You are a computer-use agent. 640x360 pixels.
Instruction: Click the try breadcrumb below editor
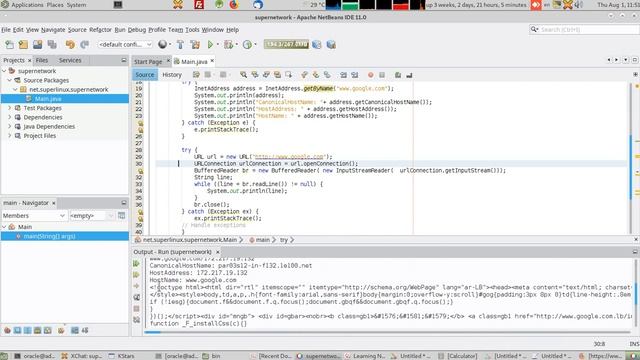point(284,240)
